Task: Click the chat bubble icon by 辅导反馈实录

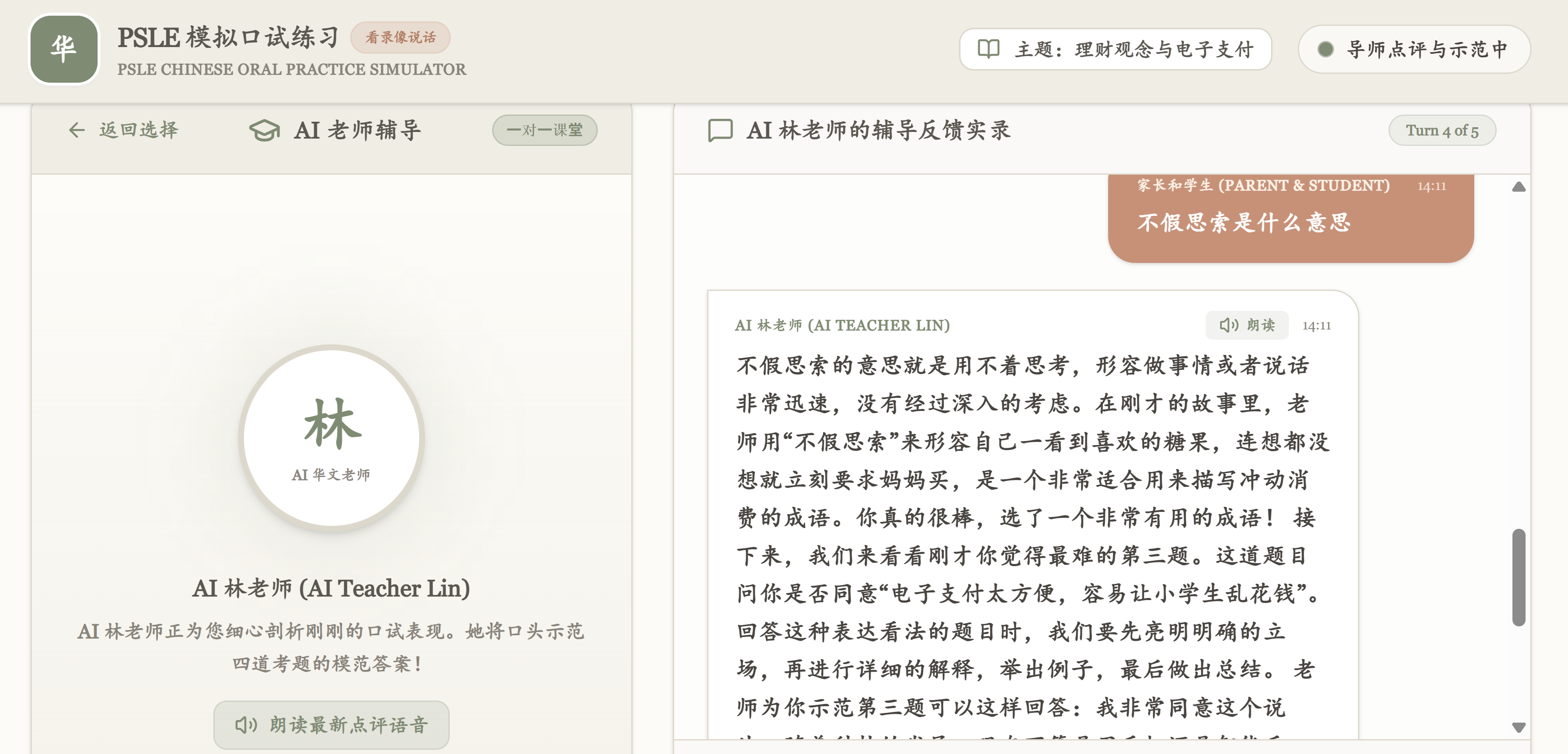Action: click(720, 130)
